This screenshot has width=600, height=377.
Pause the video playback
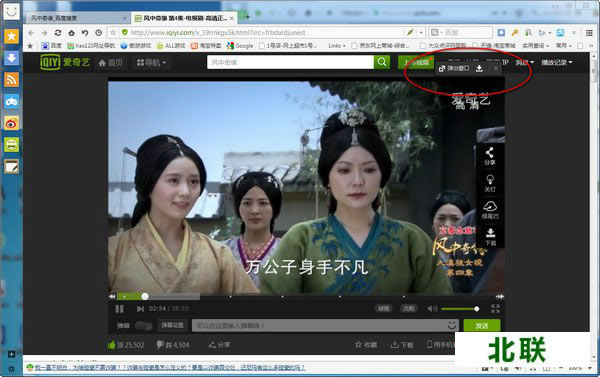click(x=119, y=308)
